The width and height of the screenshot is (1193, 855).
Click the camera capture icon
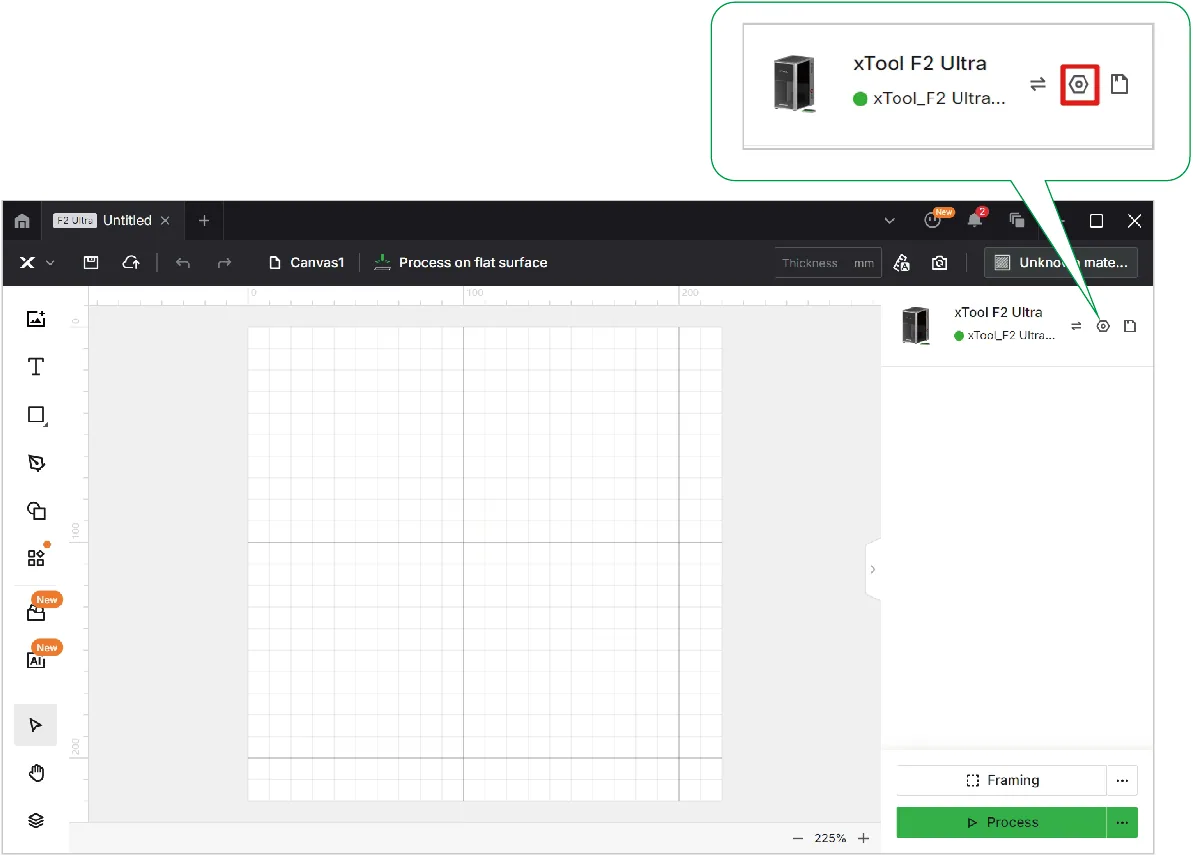tap(940, 262)
